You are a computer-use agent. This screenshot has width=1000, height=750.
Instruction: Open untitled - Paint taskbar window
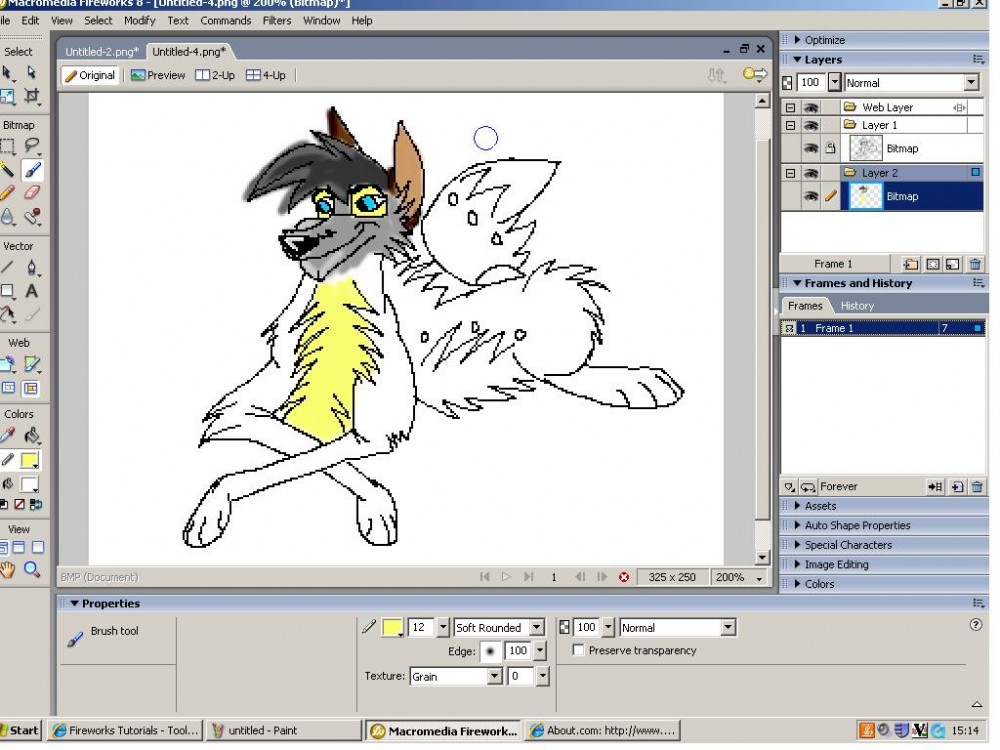(283, 731)
